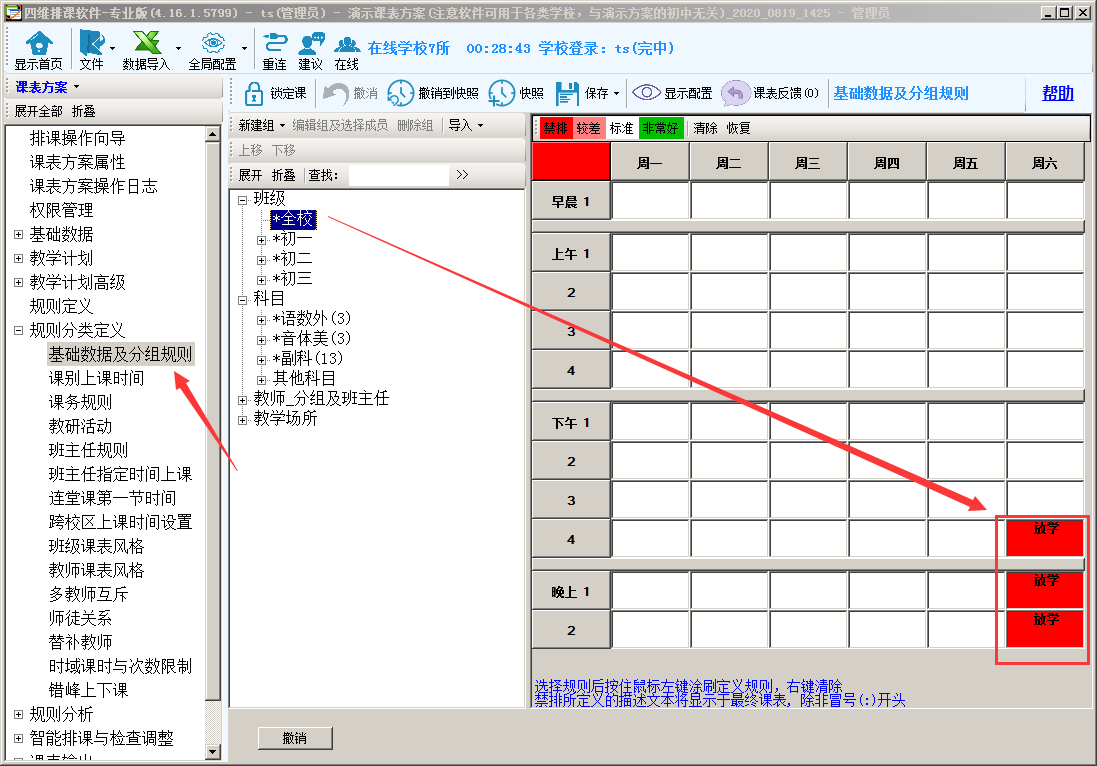Collapse the 规则分类定义 tree section
The height and width of the screenshot is (766, 1097).
click(18, 330)
